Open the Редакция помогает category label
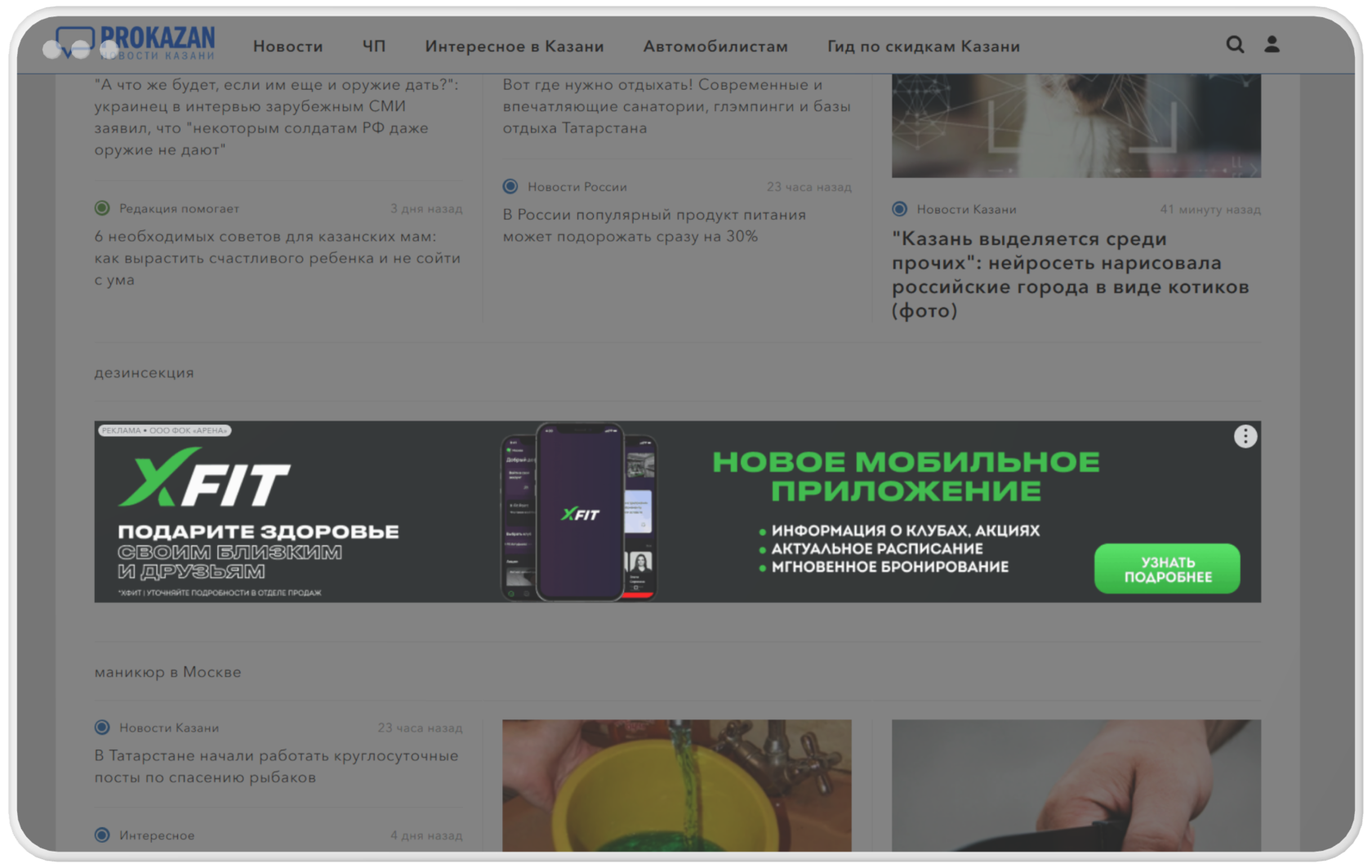 click(x=179, y=208)
